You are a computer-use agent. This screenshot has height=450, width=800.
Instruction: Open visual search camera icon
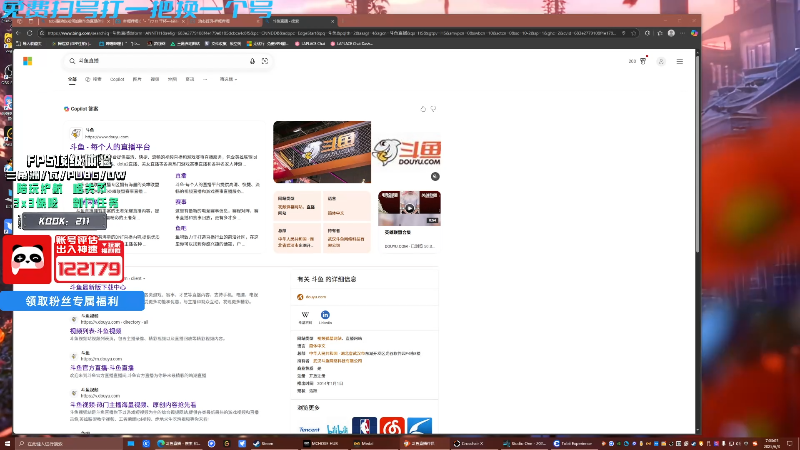click(x=265, y=61)
